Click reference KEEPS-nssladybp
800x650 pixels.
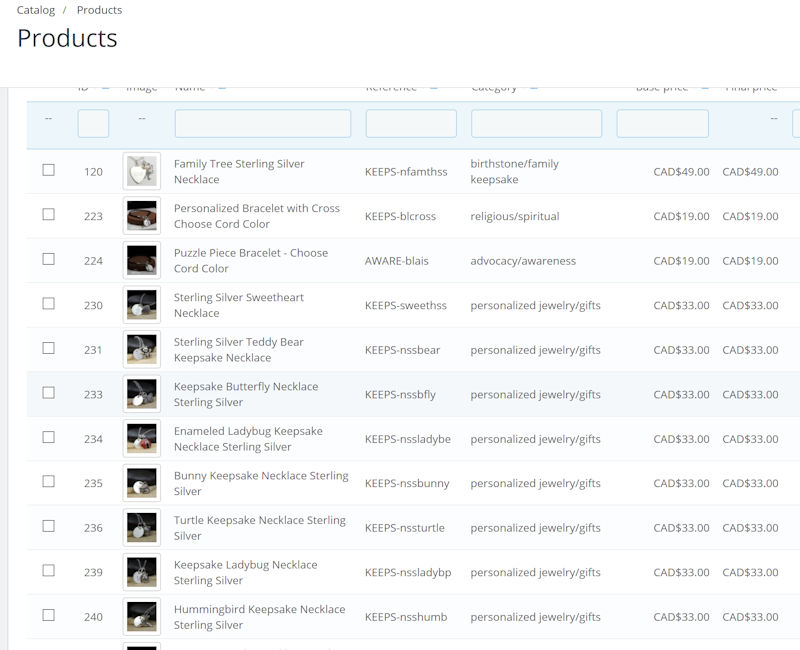(x=408, y=572)
